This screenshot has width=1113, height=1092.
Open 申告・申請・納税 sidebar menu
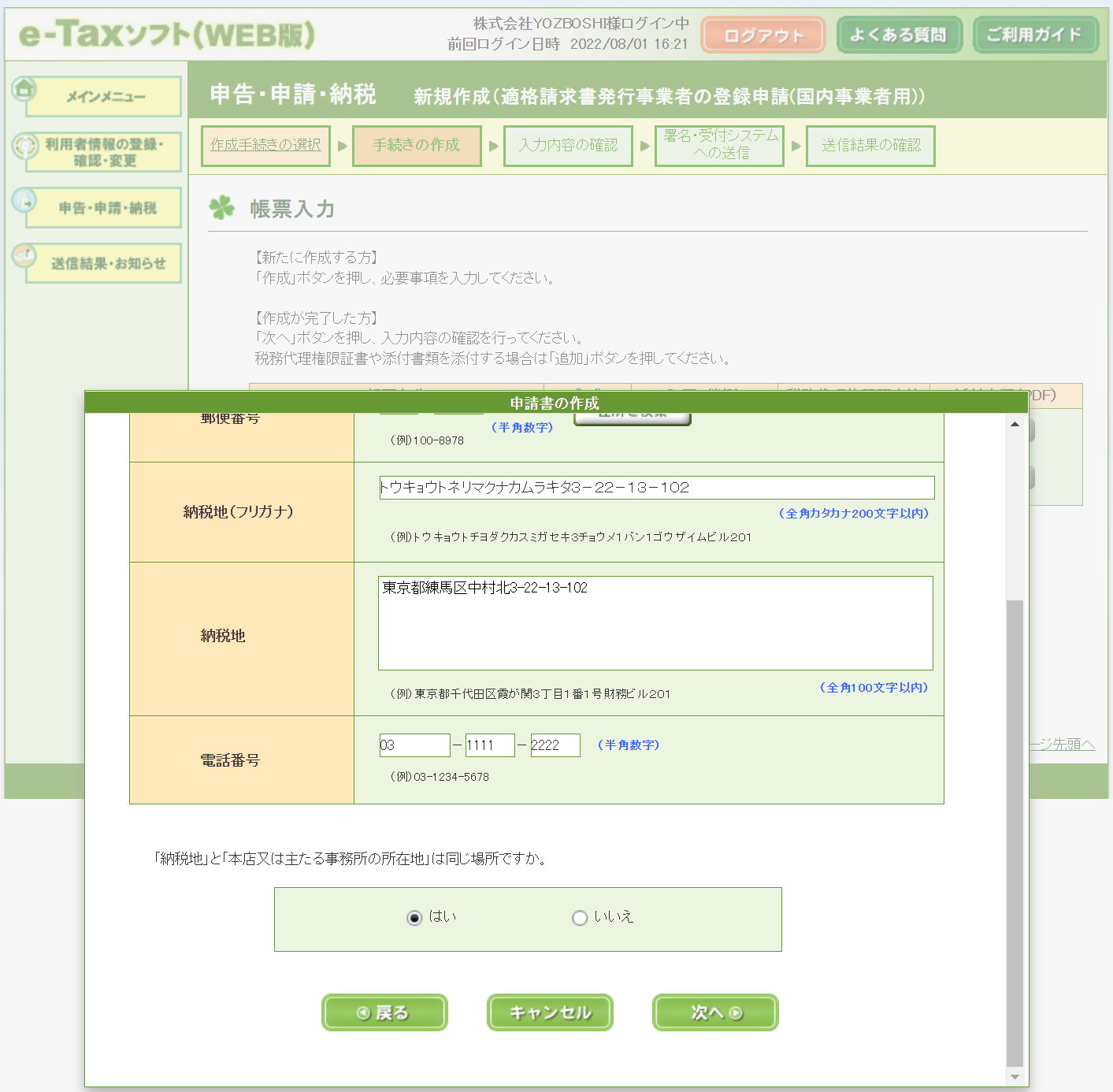(104, 207)
